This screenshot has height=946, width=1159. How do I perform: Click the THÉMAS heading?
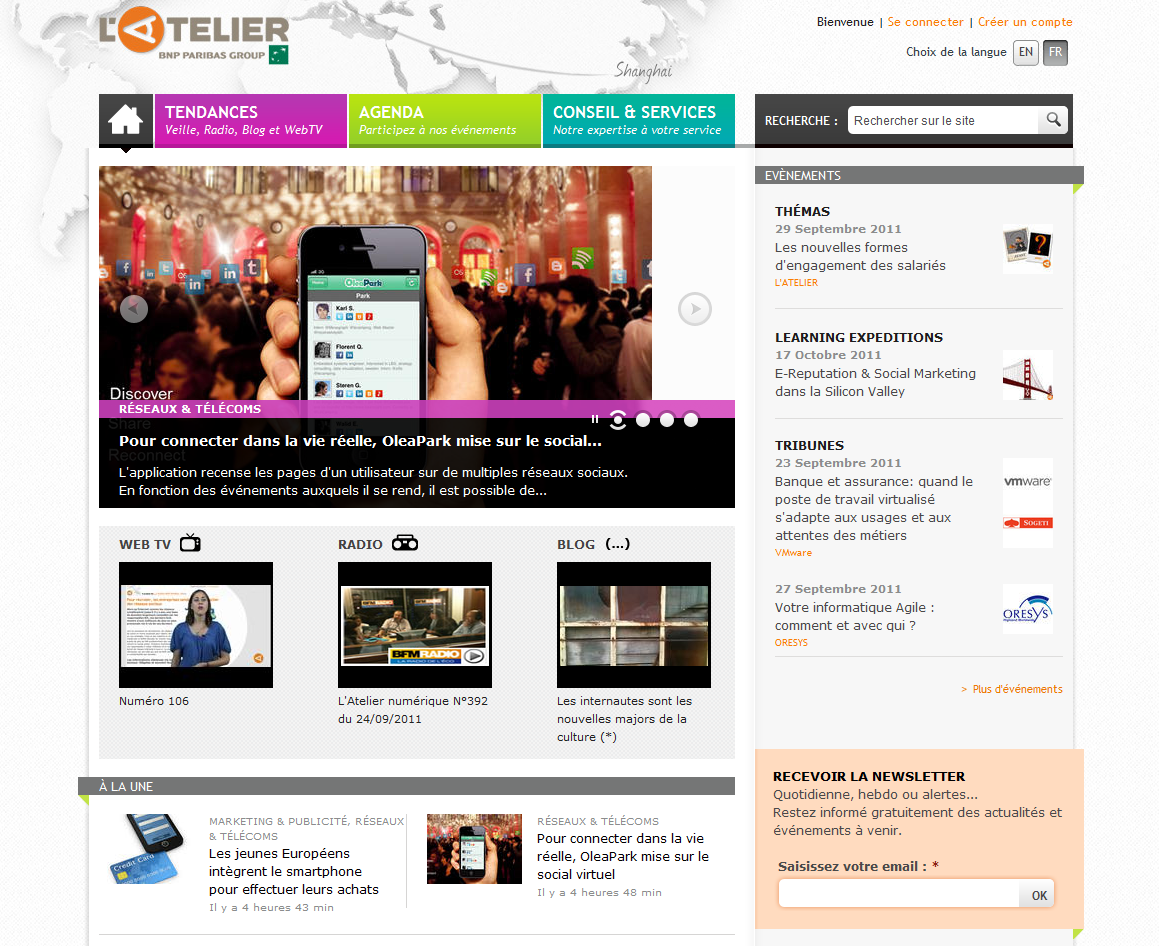click(802, 211)
